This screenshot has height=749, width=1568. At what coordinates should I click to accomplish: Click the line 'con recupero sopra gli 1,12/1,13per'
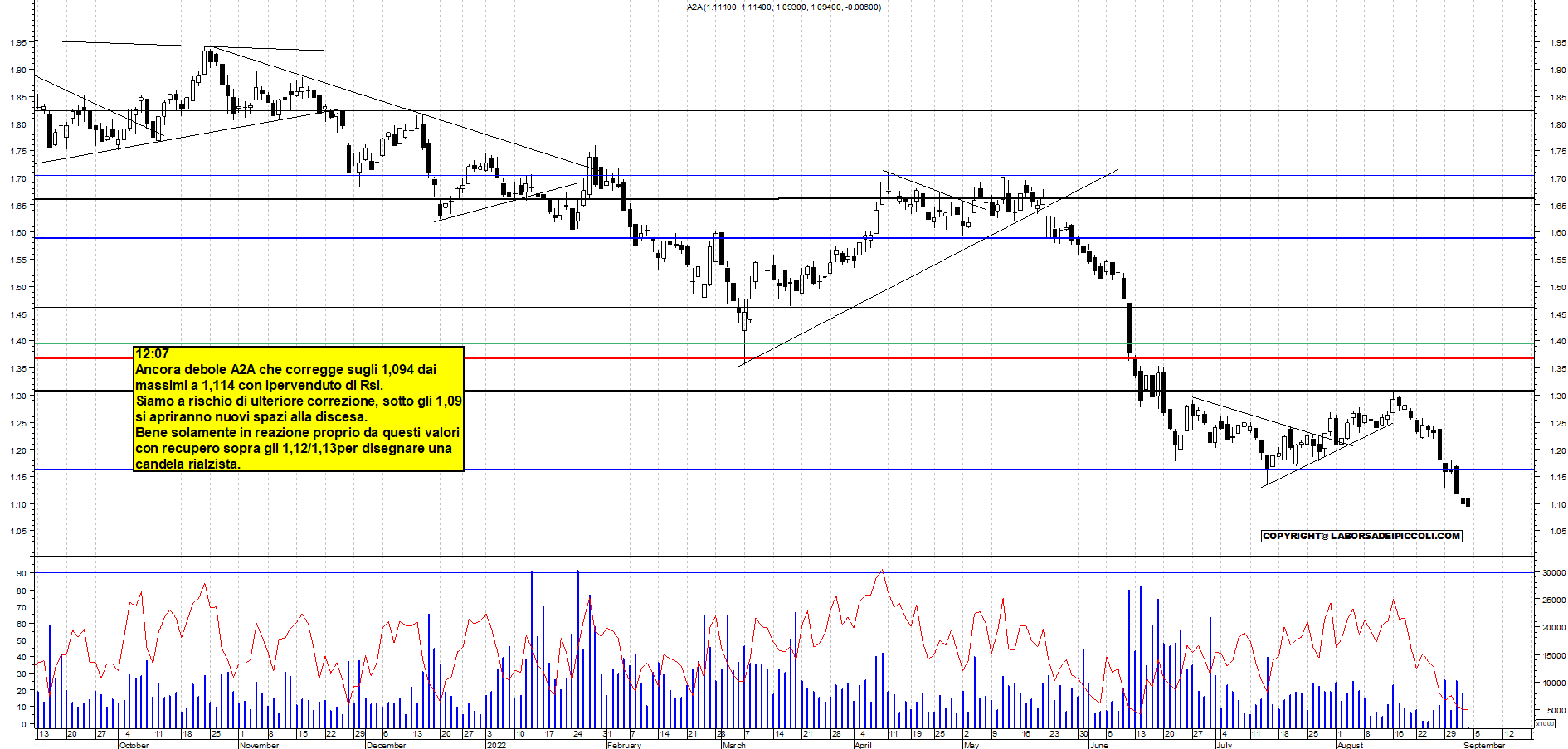[x=294, y=448]
